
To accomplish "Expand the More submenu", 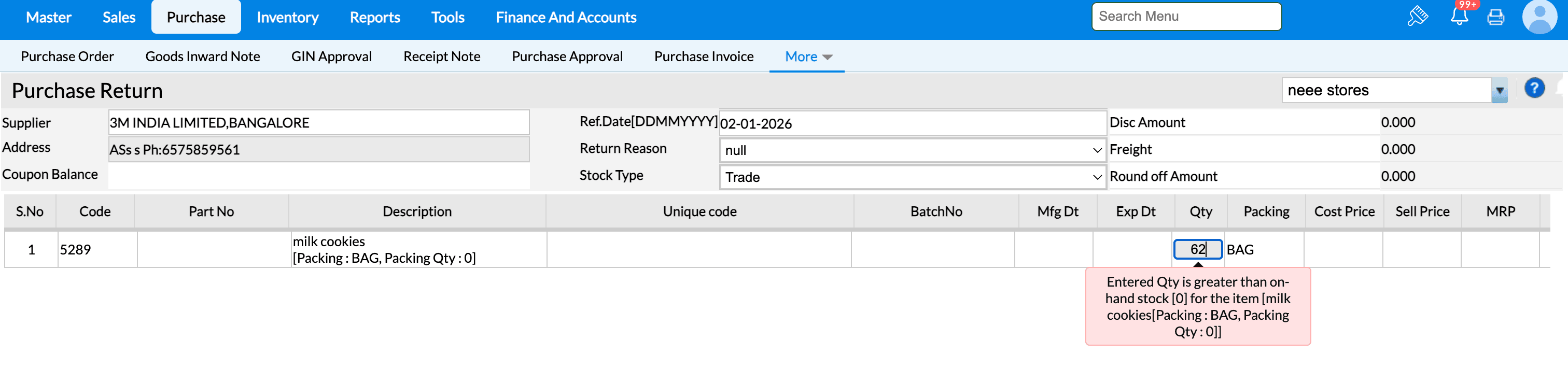I will click(x=807, y=56).
